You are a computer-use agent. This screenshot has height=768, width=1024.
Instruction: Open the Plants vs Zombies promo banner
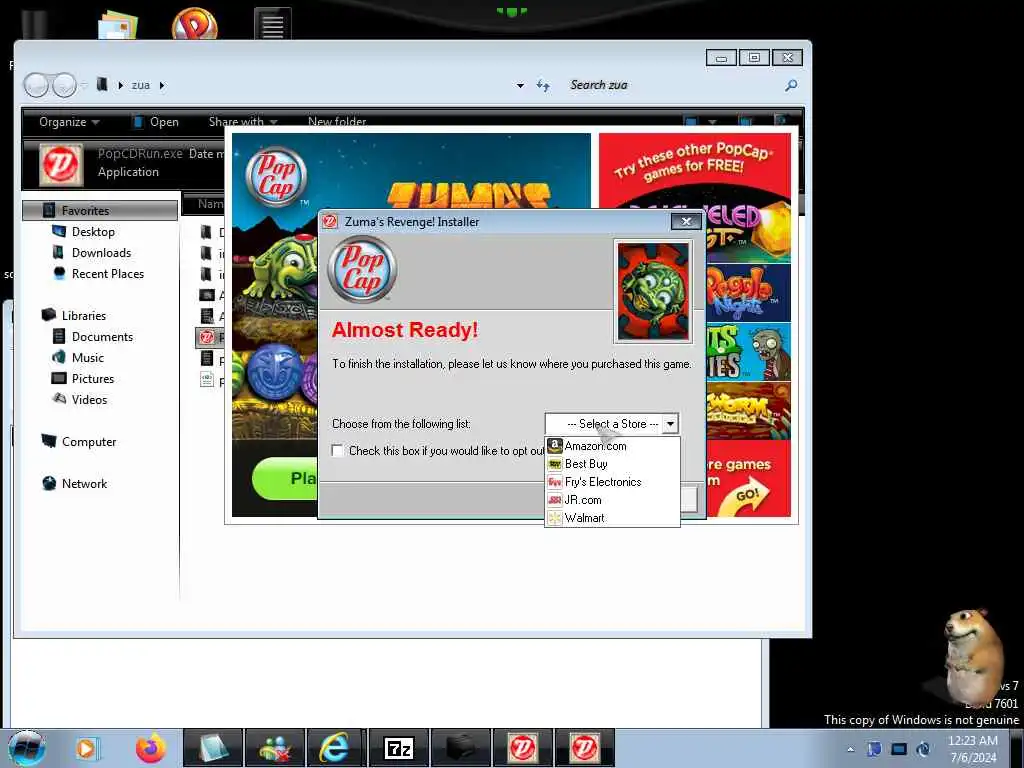click(x=749, y=351)
